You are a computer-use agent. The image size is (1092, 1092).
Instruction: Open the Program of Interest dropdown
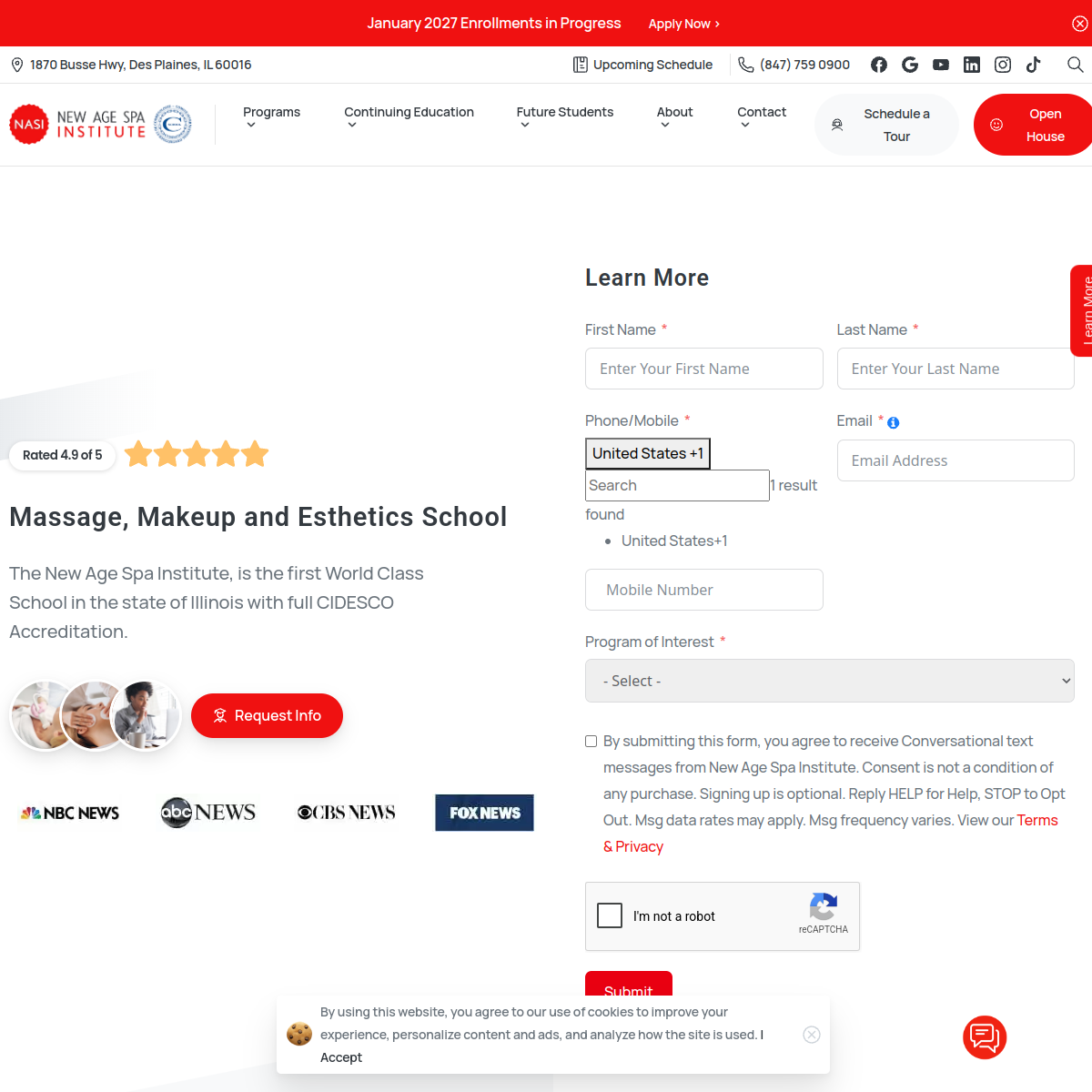[x=830, y=681]
